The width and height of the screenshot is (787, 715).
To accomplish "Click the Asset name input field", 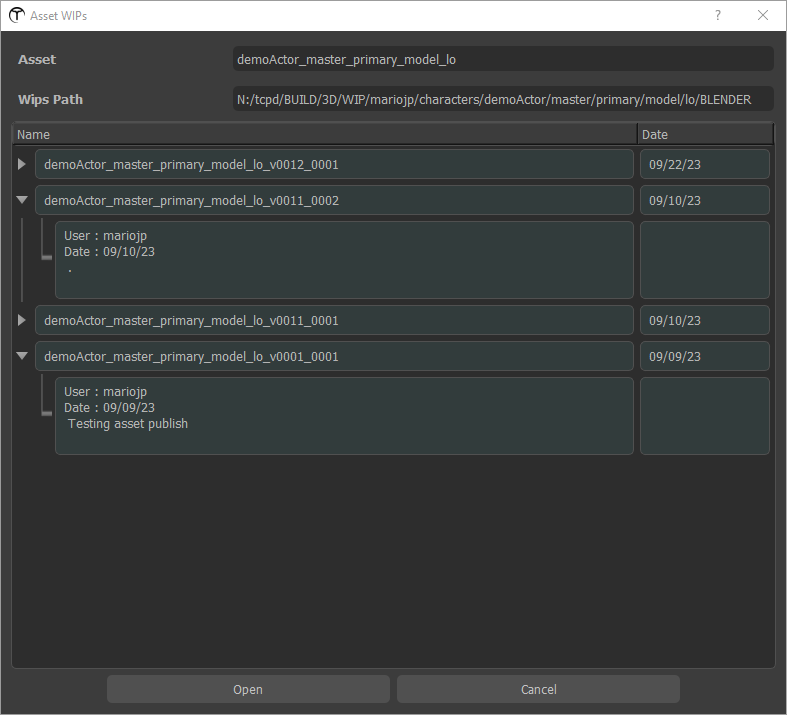I will [502, 59].
